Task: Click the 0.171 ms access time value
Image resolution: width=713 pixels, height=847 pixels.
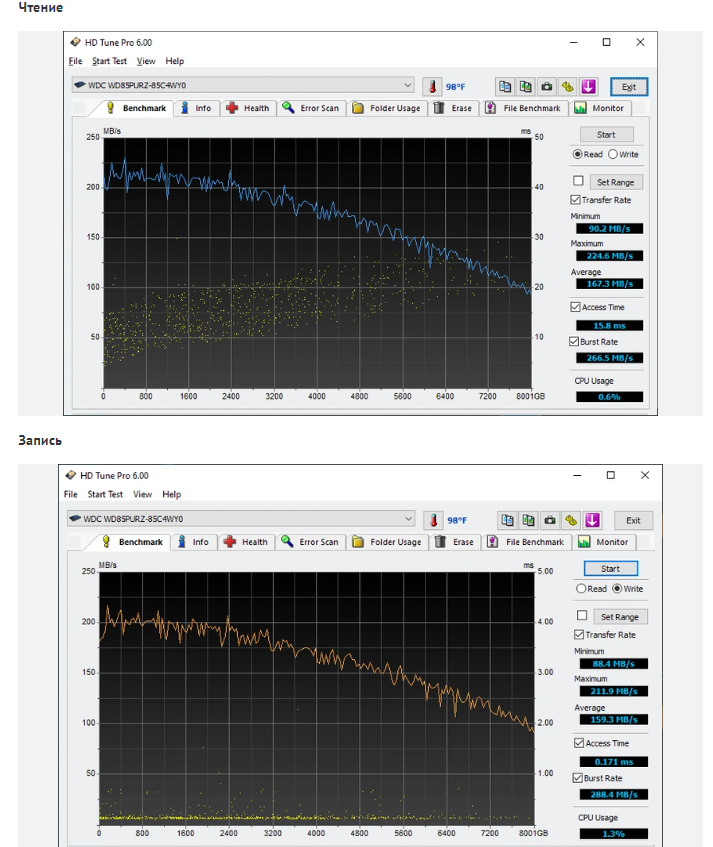Action: (614, 762)
